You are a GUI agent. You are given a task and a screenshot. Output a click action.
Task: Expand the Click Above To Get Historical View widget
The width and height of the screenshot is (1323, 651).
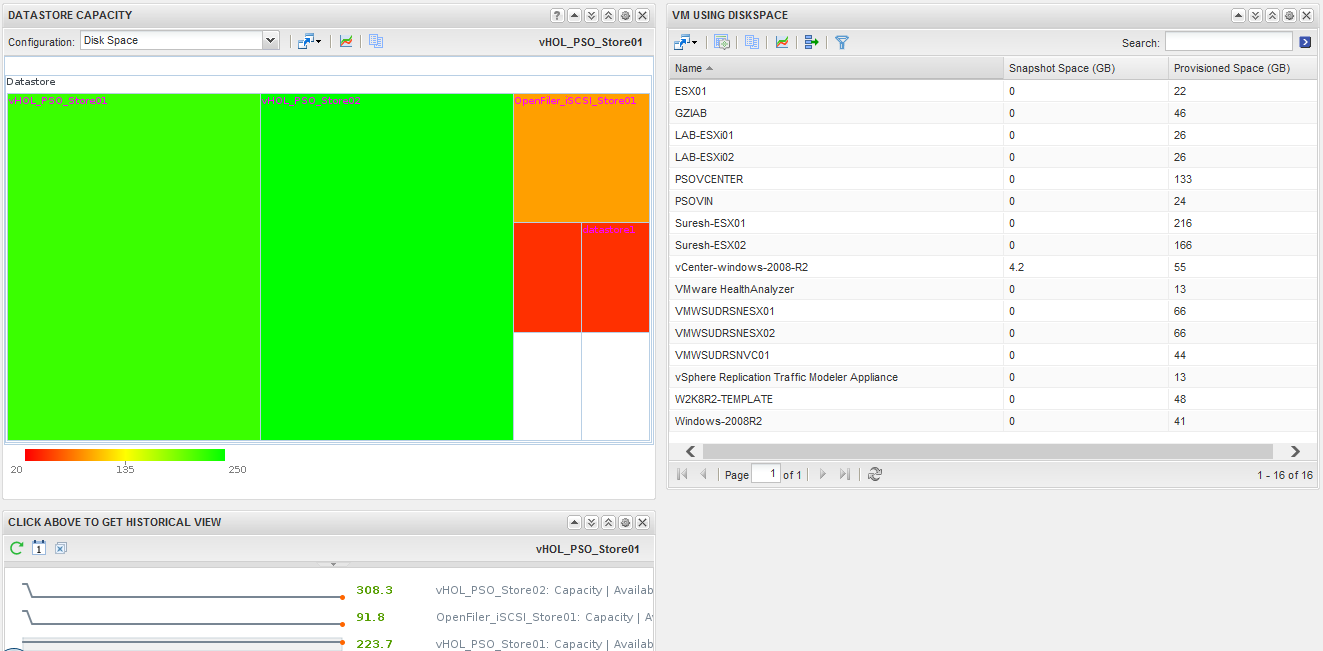pyautogui.click(x=591, y=522)
